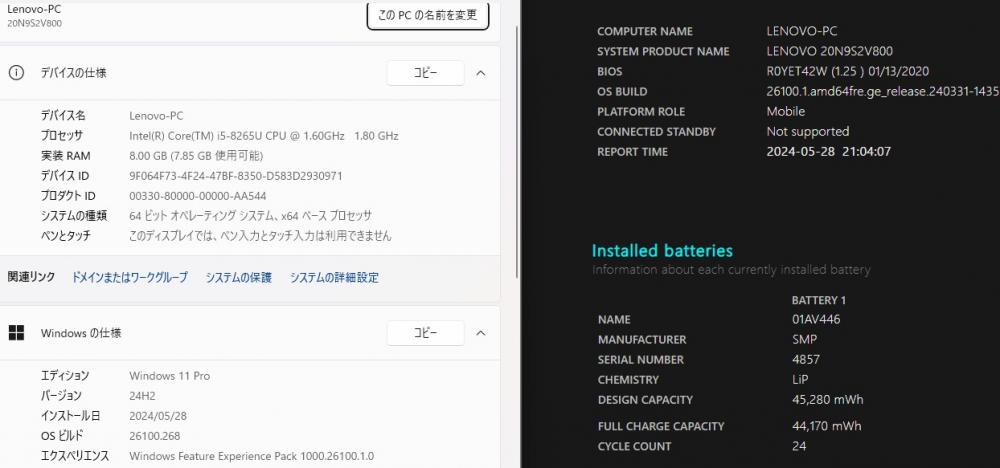The width and height of the screenshot is (1000, 468).
Task: Open advanced system settings link
Action: [x=334, y=277]
